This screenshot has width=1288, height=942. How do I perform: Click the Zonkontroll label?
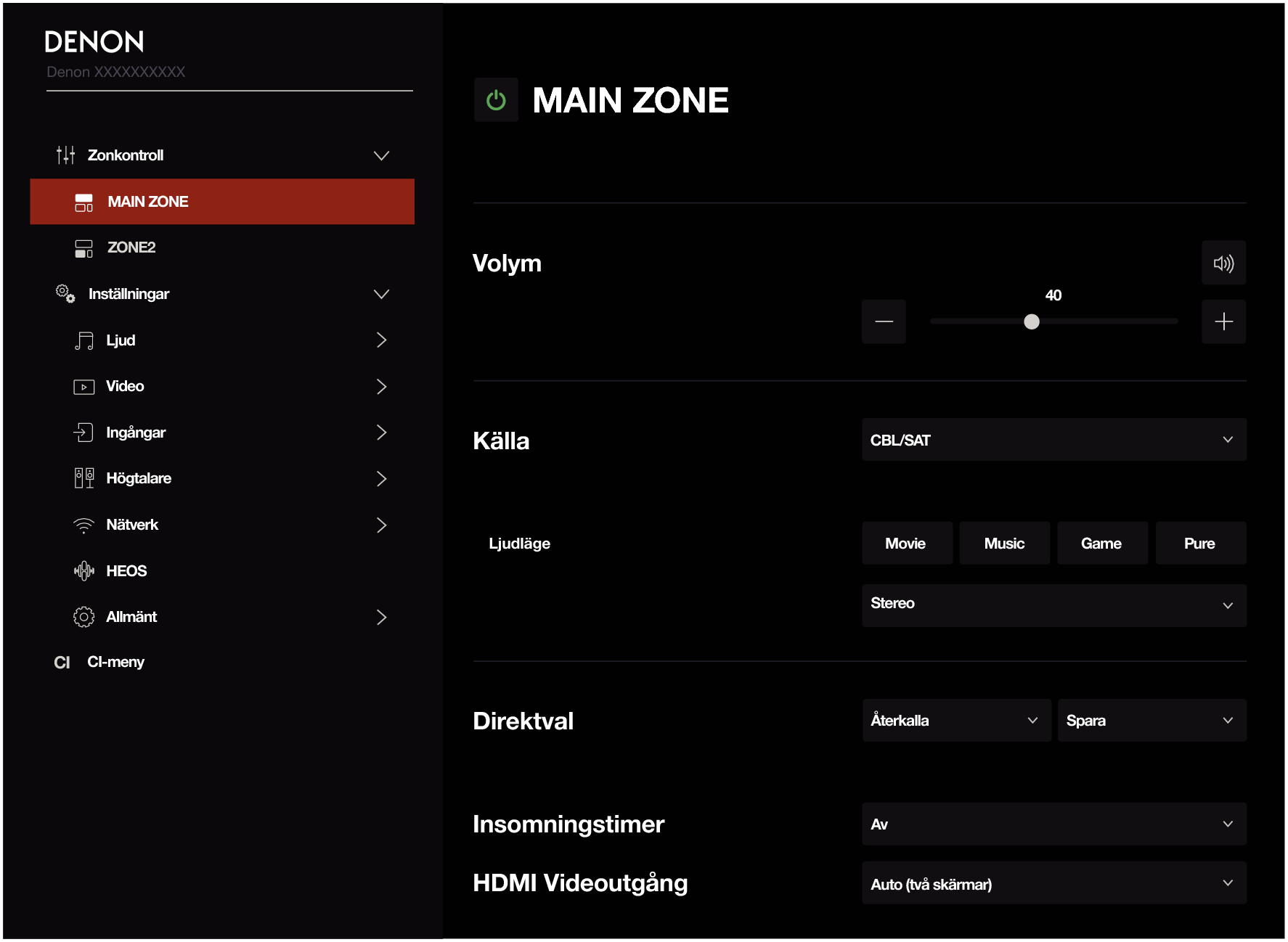(126, 155)
